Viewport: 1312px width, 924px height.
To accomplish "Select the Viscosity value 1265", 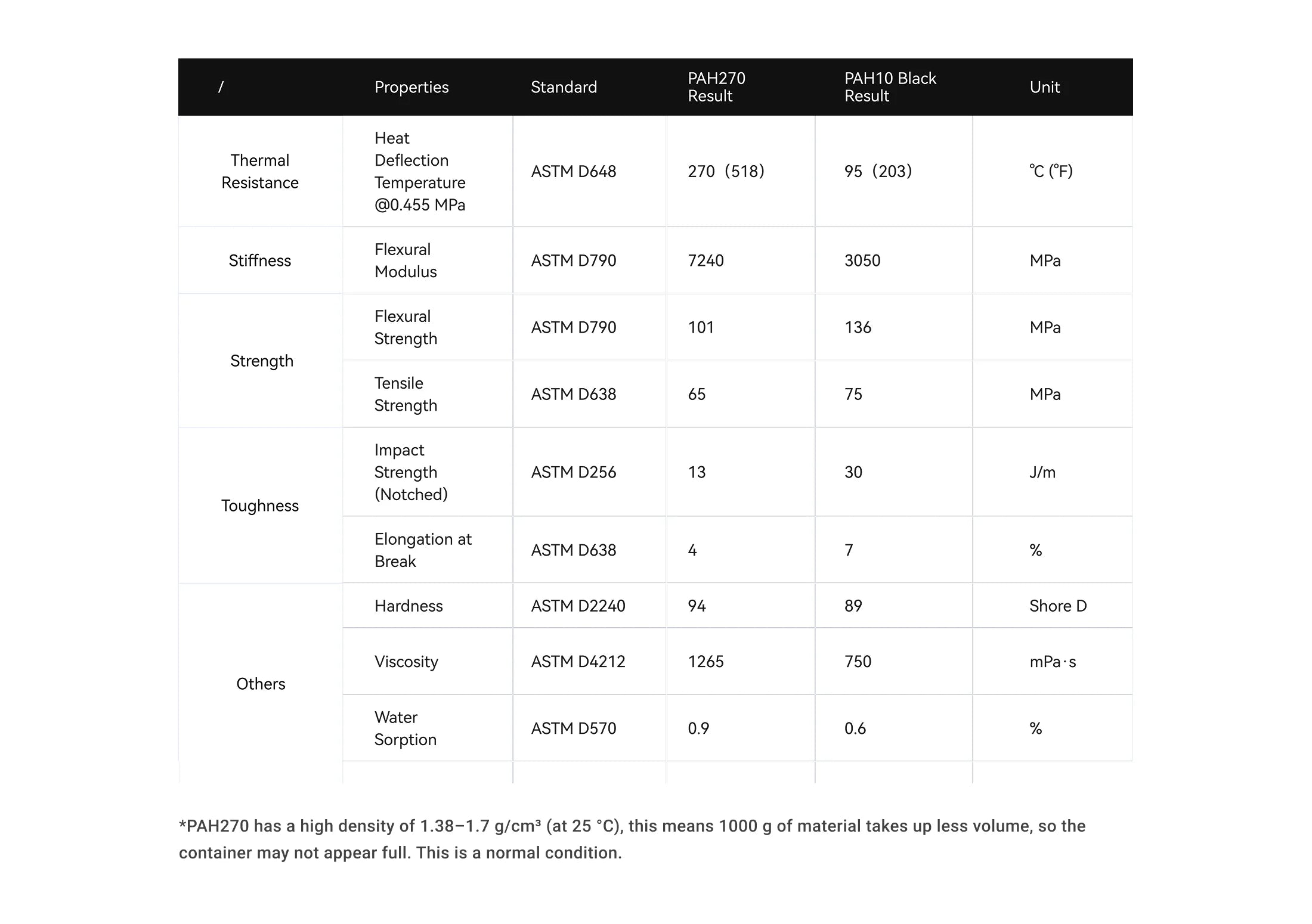I will tap(705, 662).
